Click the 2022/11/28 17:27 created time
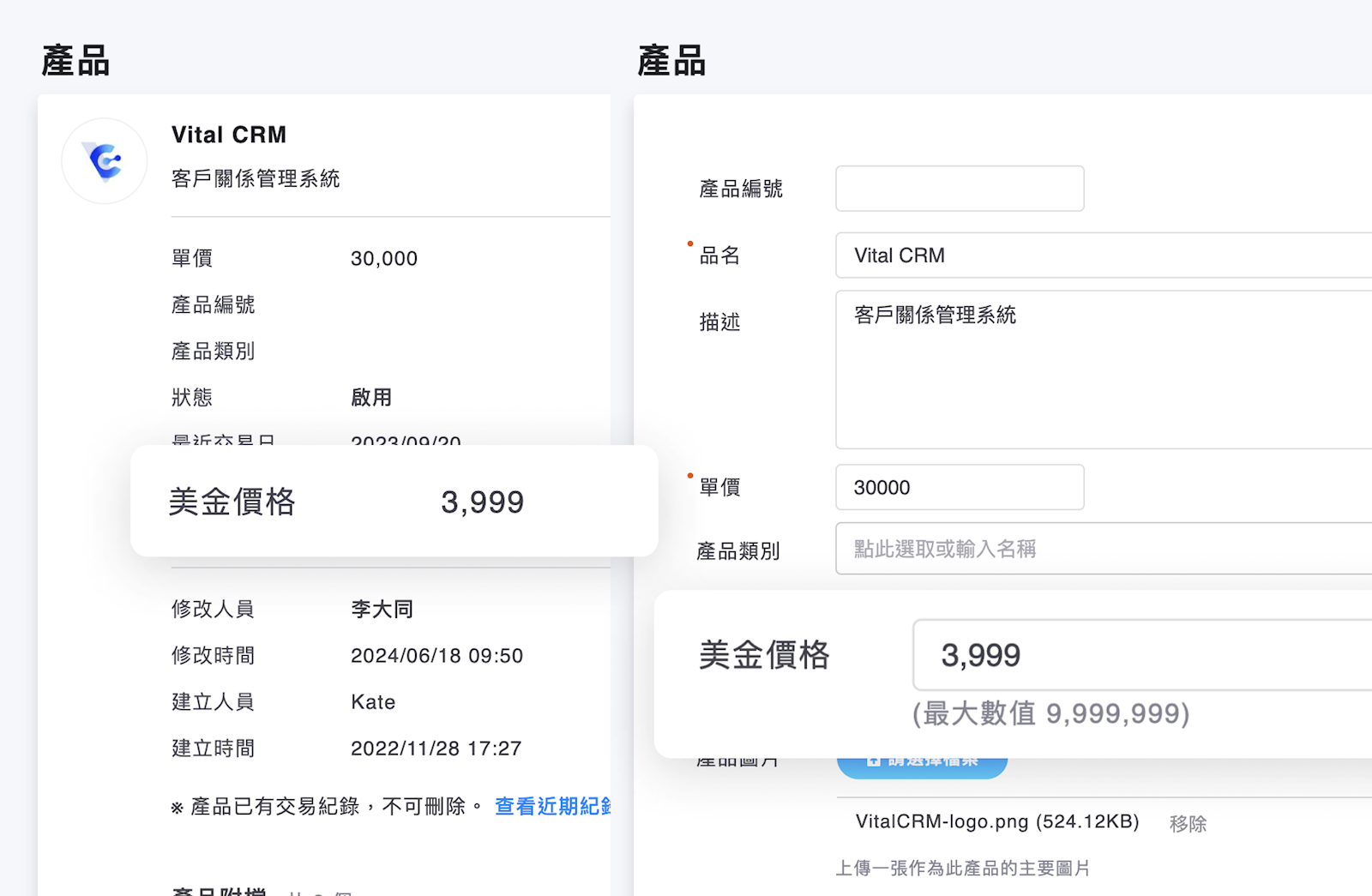This screenshot has width=1372, height=896. click(x=436, y=749)
